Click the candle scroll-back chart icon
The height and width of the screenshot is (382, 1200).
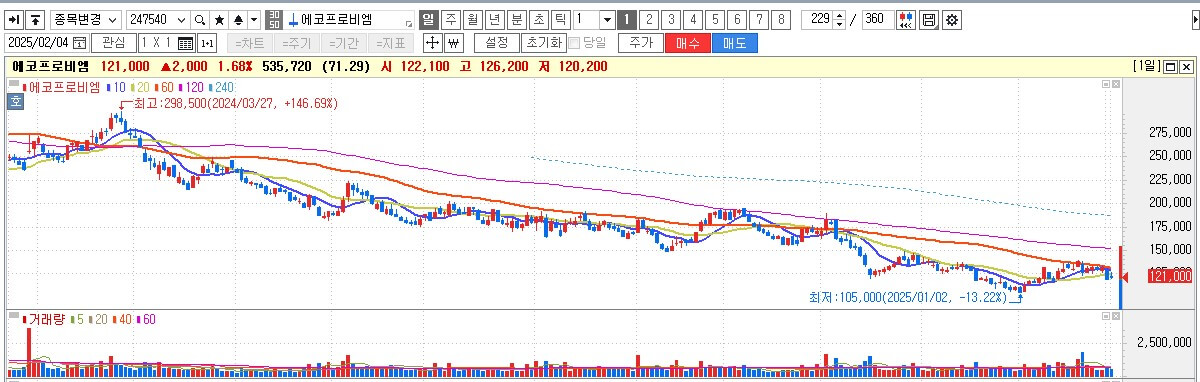pyautogui.click(x=906, y=20)
